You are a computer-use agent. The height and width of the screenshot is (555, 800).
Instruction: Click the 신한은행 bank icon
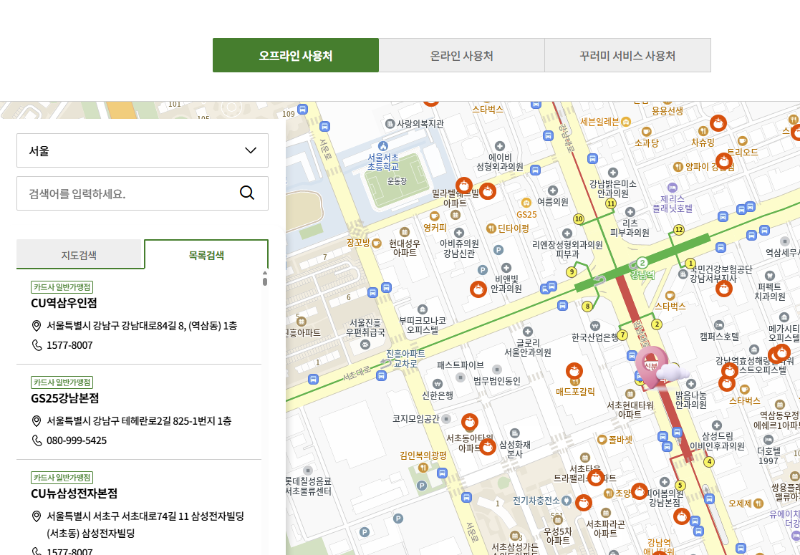click(x=437, y=384)
